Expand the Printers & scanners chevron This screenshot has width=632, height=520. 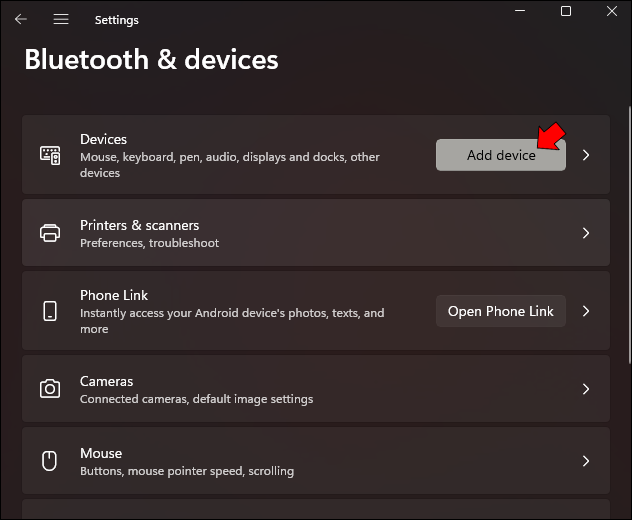tap(586, 233)
